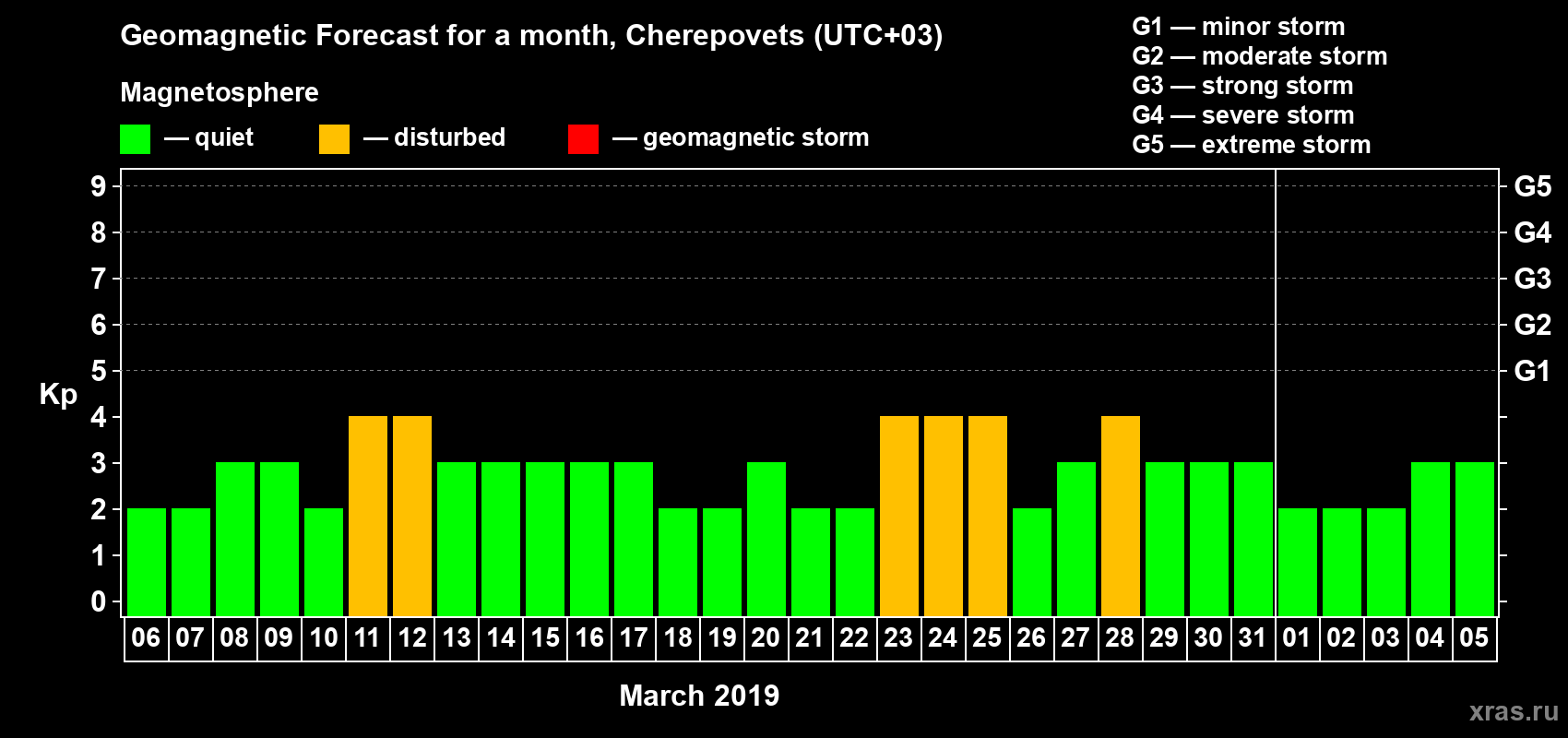The height and width of the screenshot is (738, 1568).
Task: Click the green quiet legend swatch
Action: 135,139
